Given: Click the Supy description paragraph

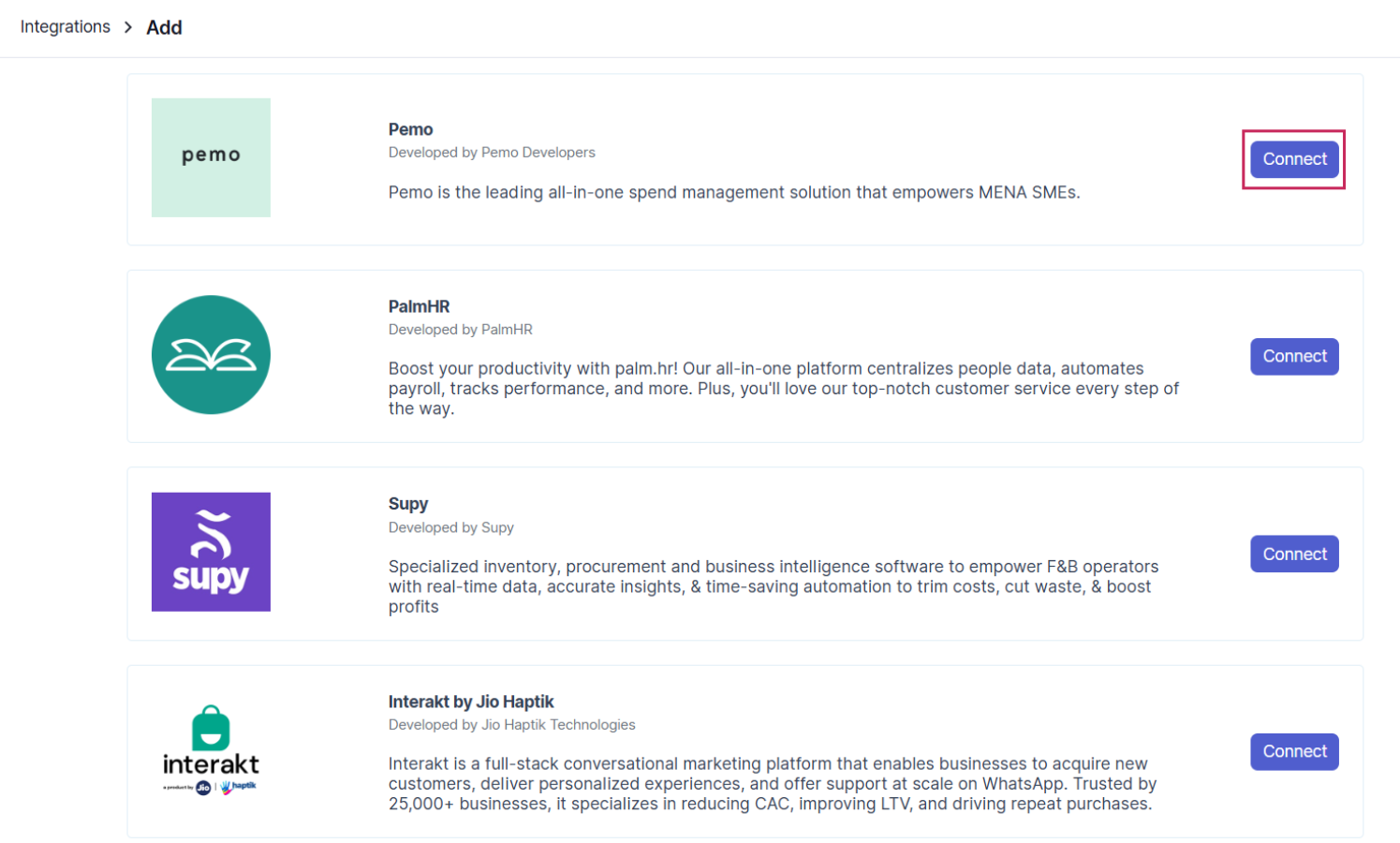Looking at the screenshot, I should (774, 586).
